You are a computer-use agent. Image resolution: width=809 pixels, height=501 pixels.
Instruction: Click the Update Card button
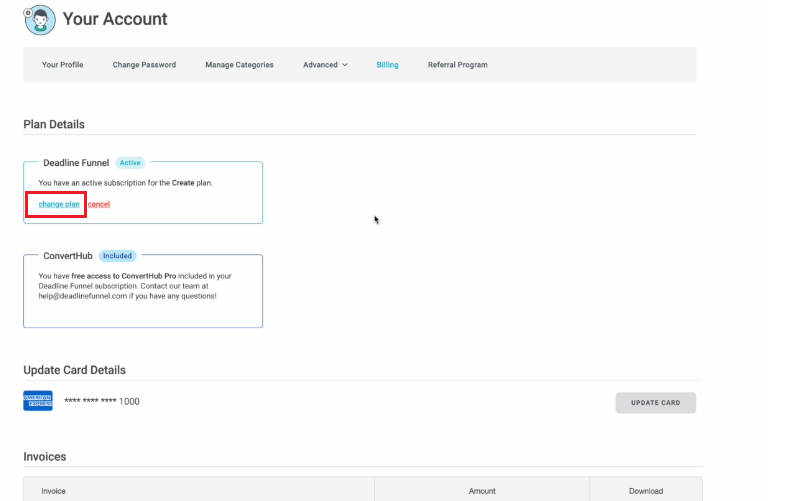tap(655, 402)
